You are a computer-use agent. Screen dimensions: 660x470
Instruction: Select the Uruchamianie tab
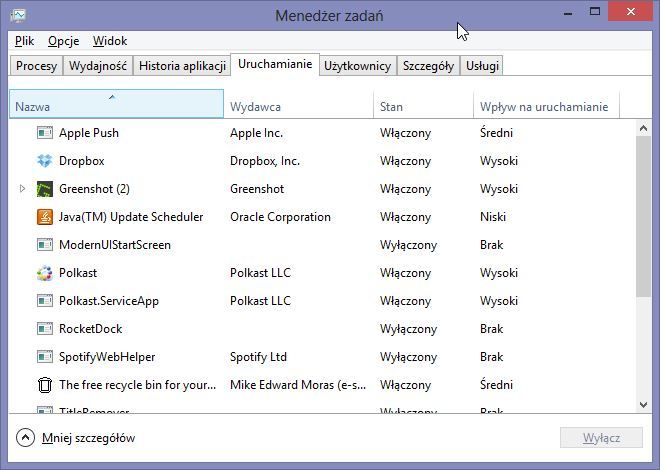point(275,64)
